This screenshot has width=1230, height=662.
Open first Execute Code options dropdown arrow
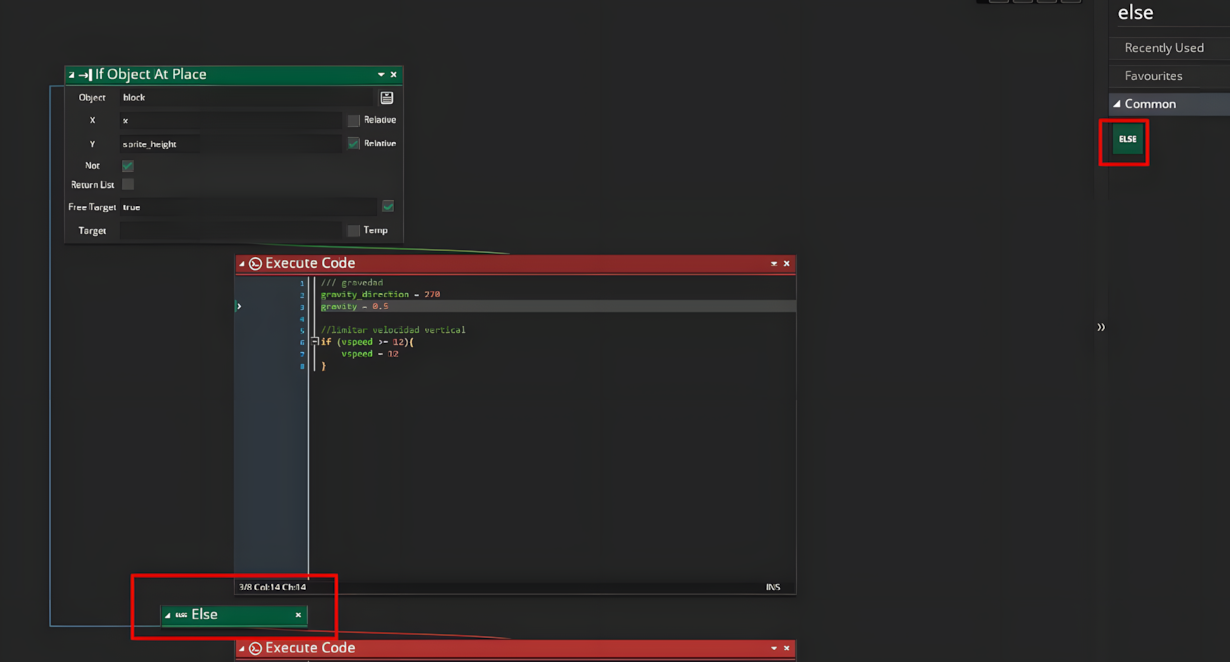pos(774,264)
